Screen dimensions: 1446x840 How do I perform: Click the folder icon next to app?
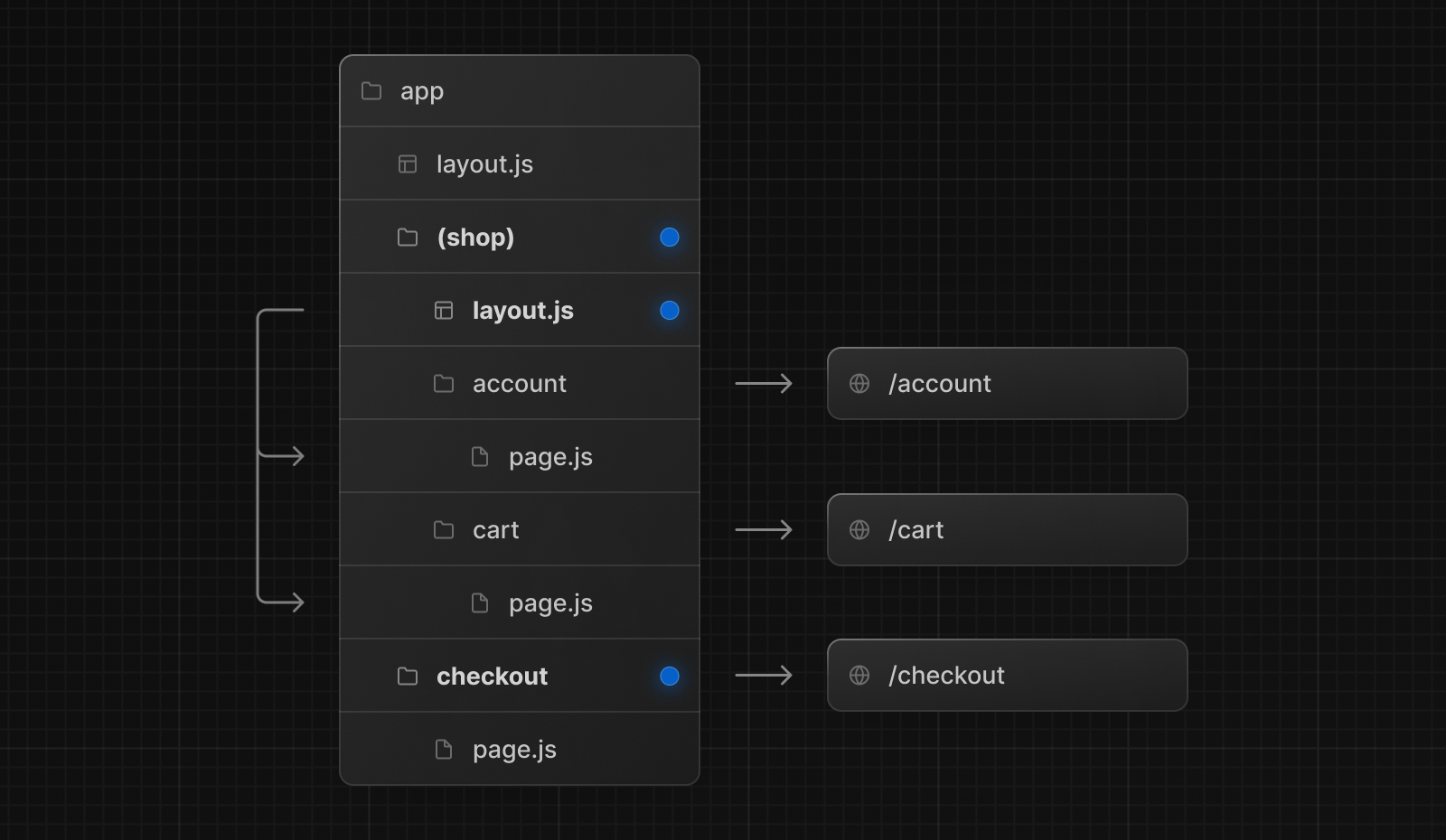(371, 90)
